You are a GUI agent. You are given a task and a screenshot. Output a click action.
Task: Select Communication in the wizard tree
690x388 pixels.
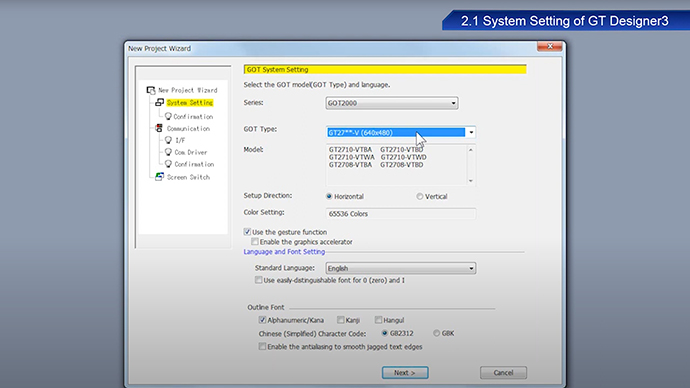click(x=188, y=128)
